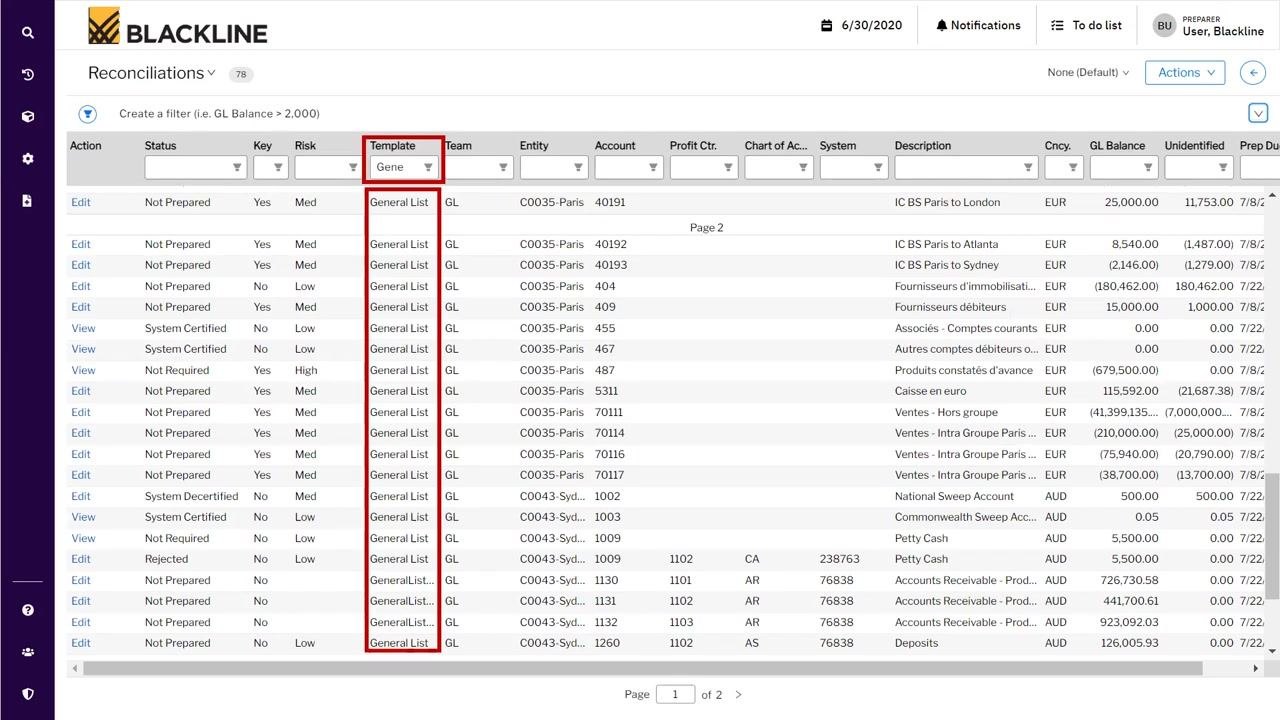The image size is (1280, 720).
Task: Select the System Decertified status cell
Action: coord(191,496)
